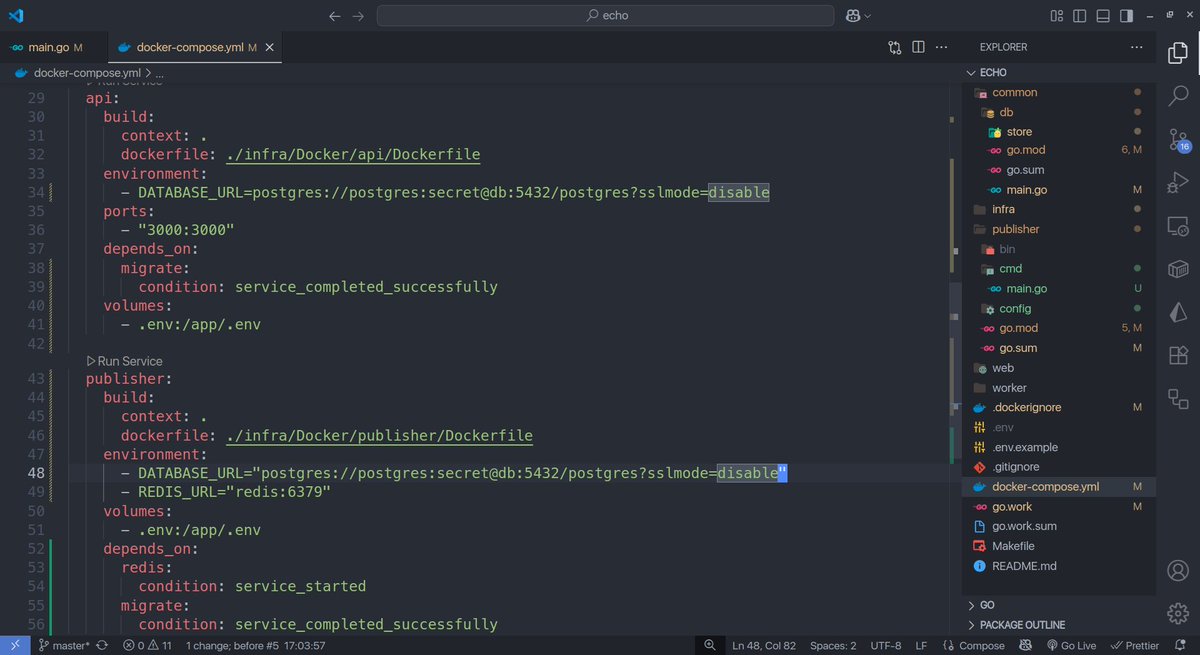Open the Explorer view in activity bar
Screen dimensions: 1200x655
pyautogui.click(x=1177, y=51)
